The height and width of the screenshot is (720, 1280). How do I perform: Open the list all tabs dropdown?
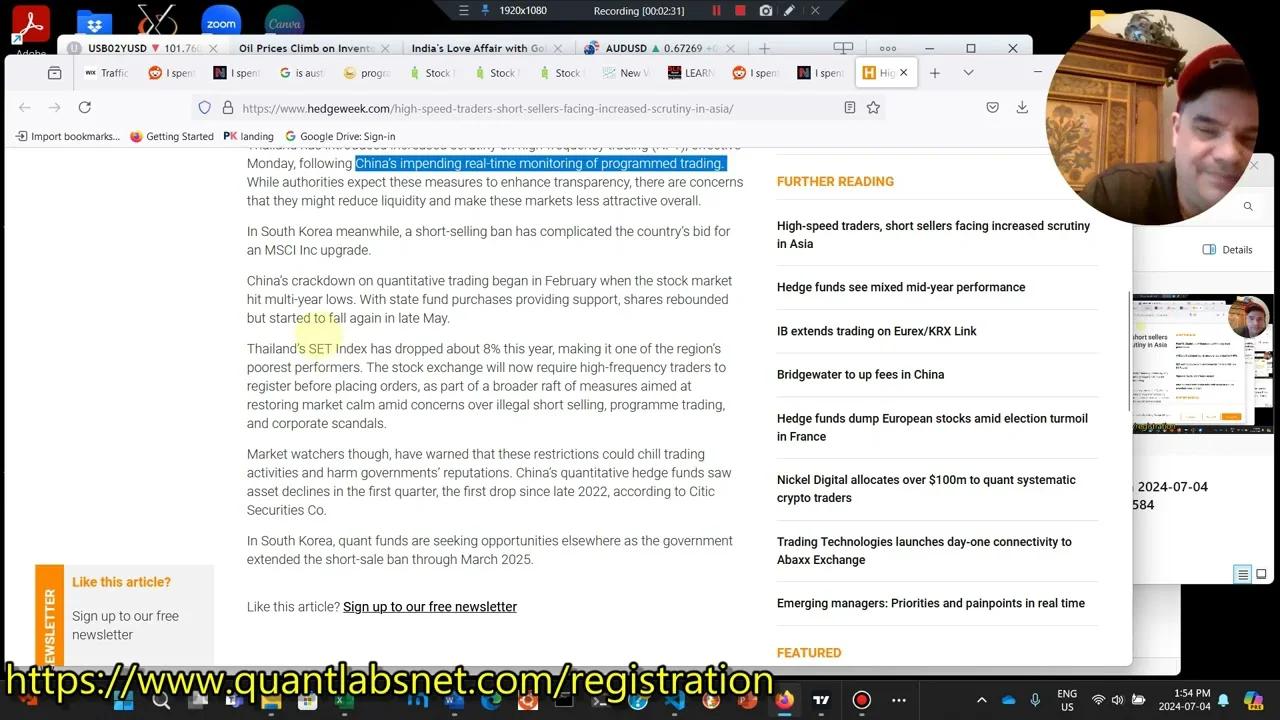click(x=968, y=72)
